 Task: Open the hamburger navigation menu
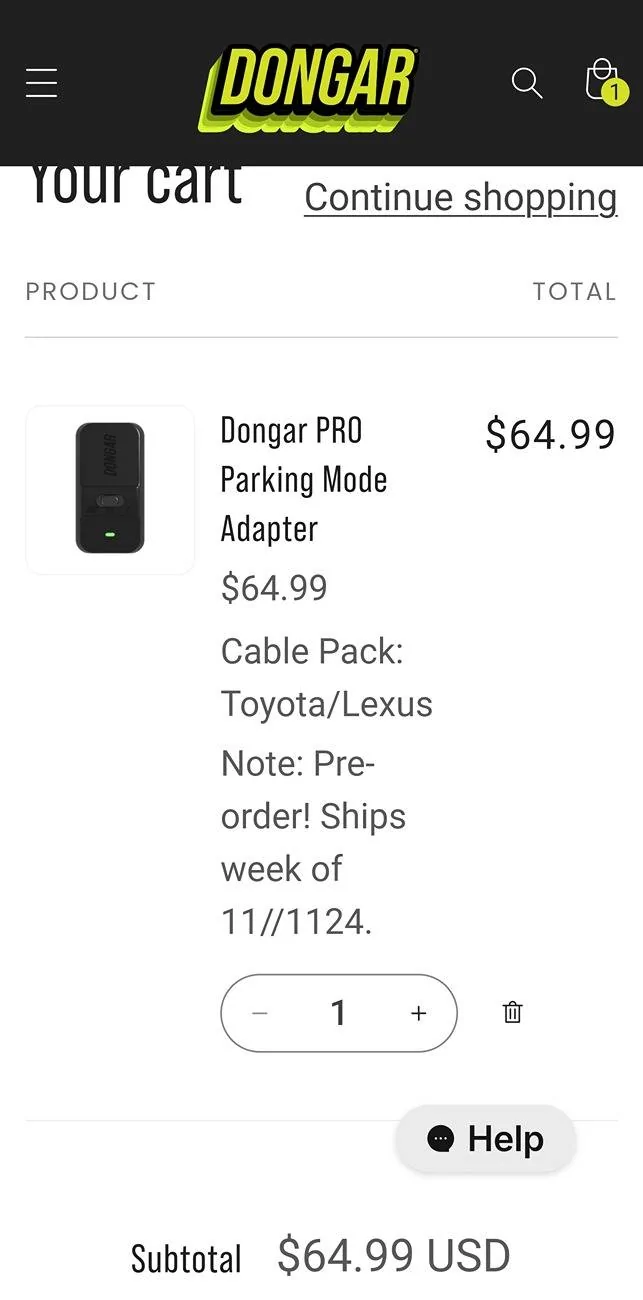41,82
